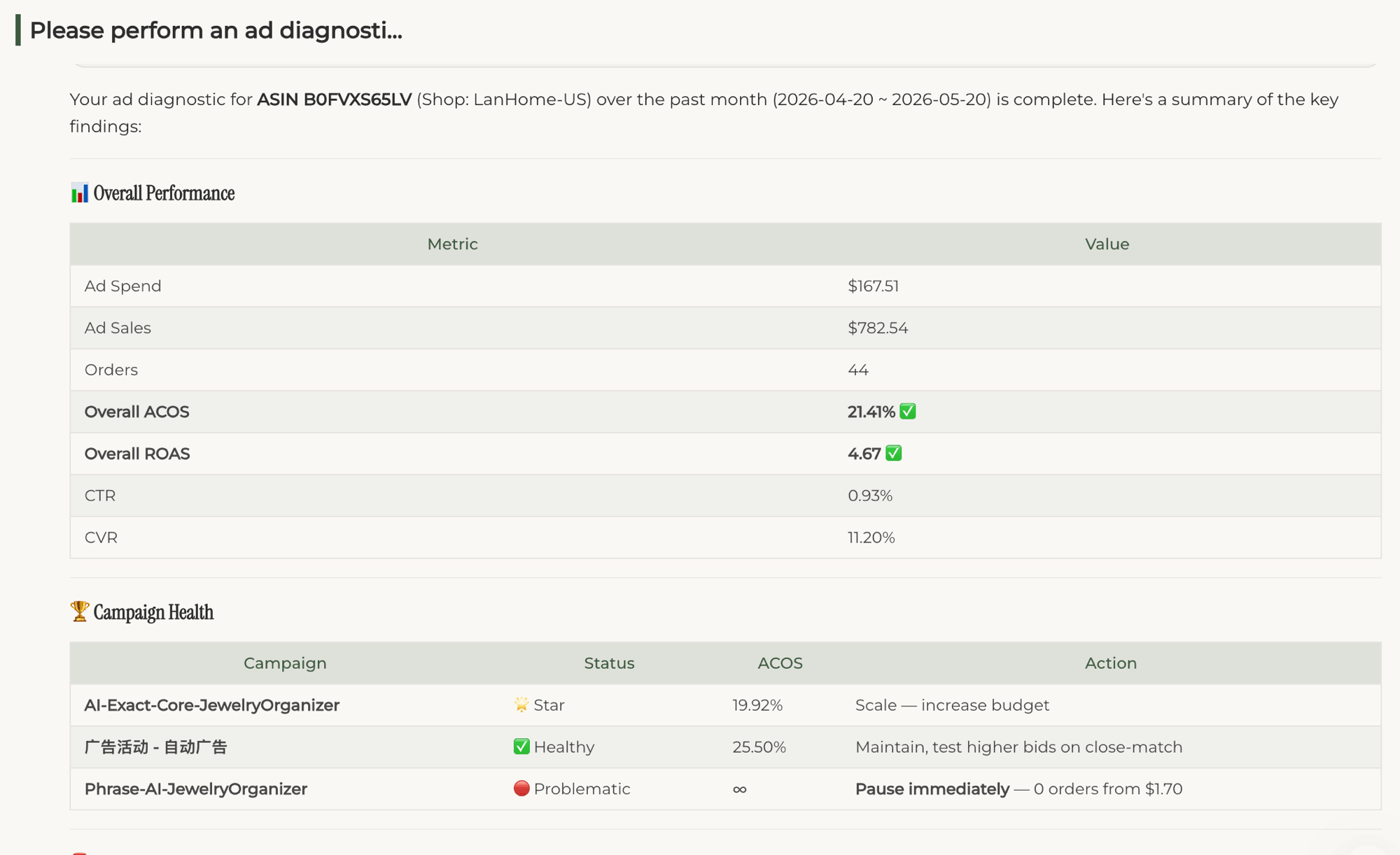Viewport: 1400px width, 855px height.
Task: Click the $782.54 value
Action: click(878, 328)
